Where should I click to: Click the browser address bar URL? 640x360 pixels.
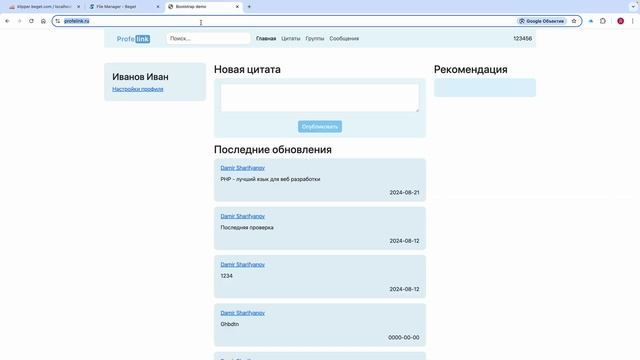76,21
